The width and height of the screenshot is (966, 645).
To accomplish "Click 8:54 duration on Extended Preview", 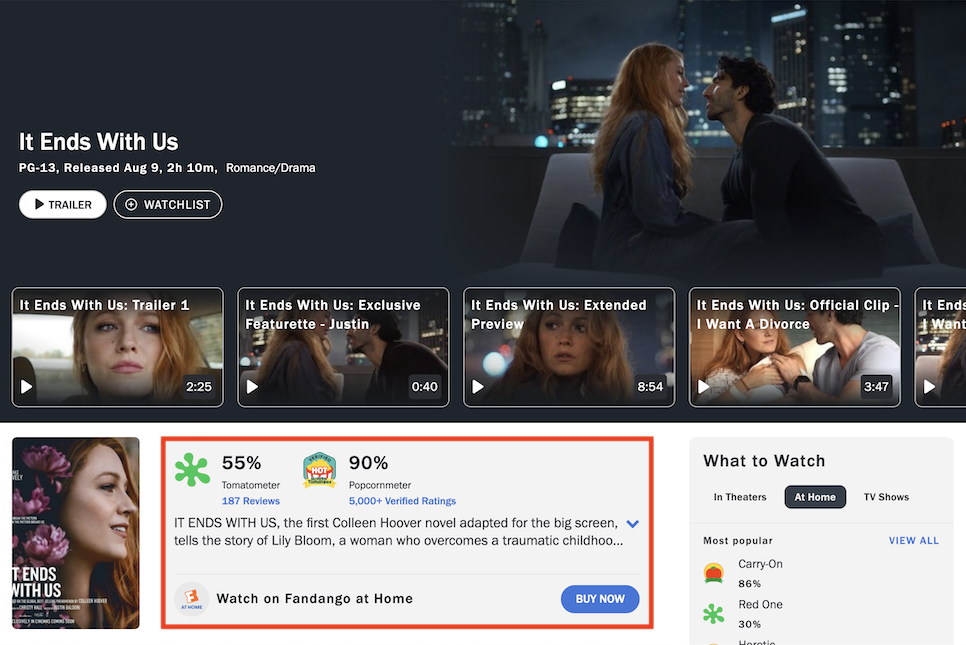I will pos(650,387).
